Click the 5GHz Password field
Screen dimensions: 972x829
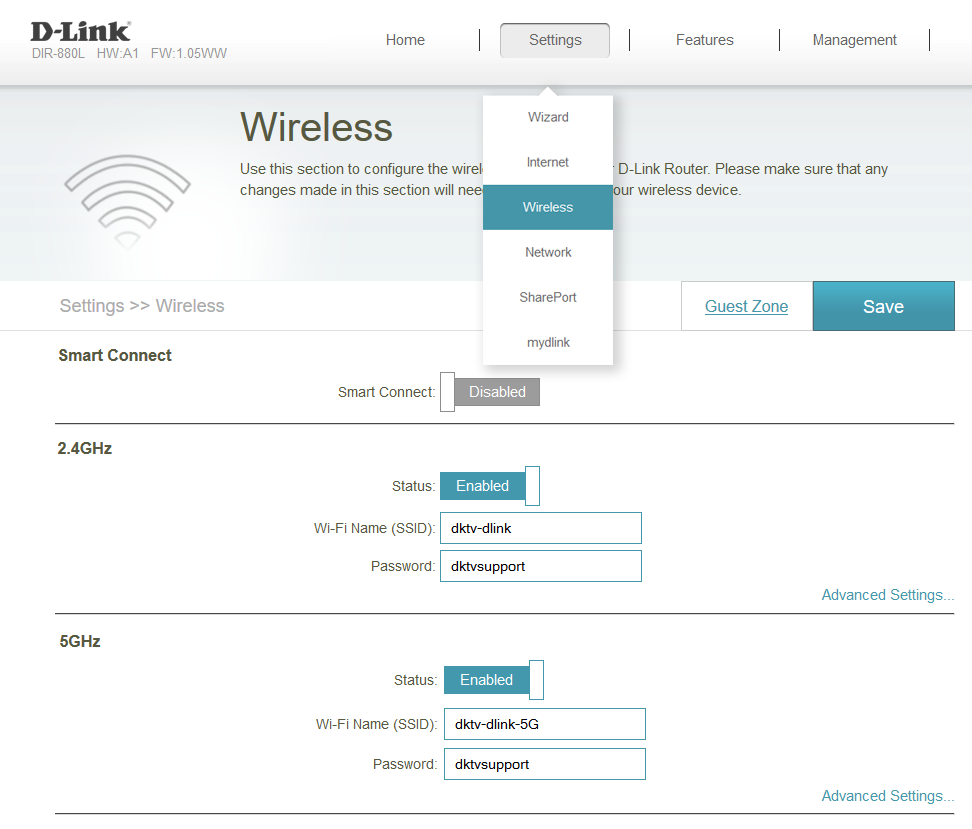[544, 763]
